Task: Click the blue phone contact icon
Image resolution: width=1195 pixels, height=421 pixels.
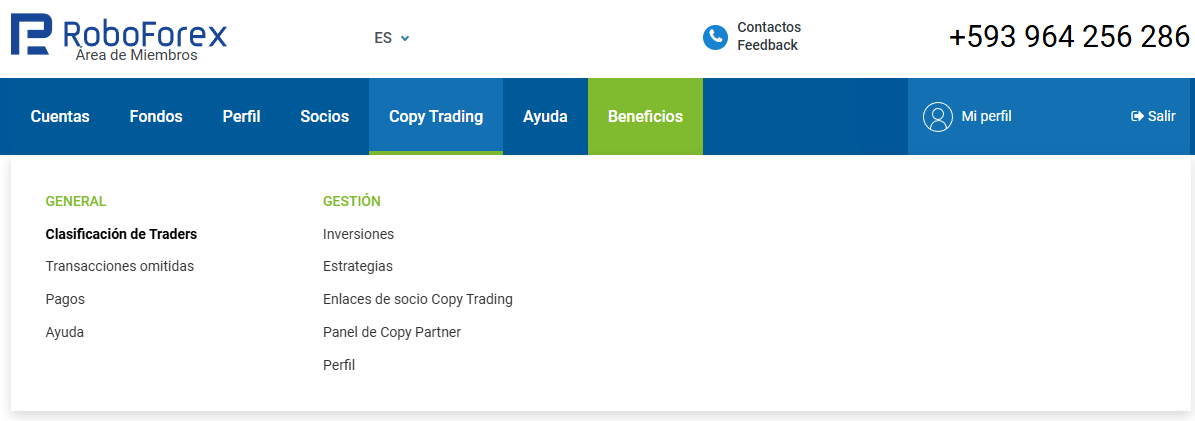Action: point(715,37)
